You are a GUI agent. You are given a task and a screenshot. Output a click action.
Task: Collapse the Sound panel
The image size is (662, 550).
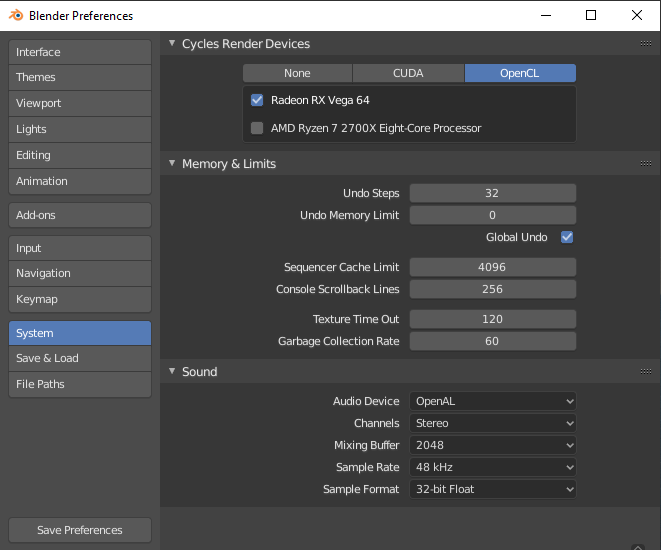pos(172,371)
